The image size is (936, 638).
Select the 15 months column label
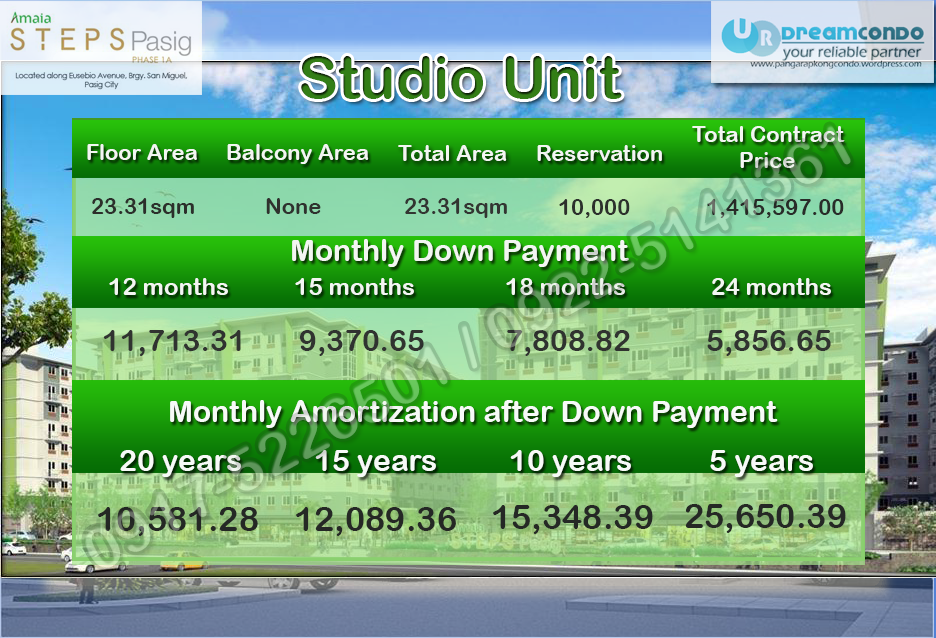coord(355,287)
